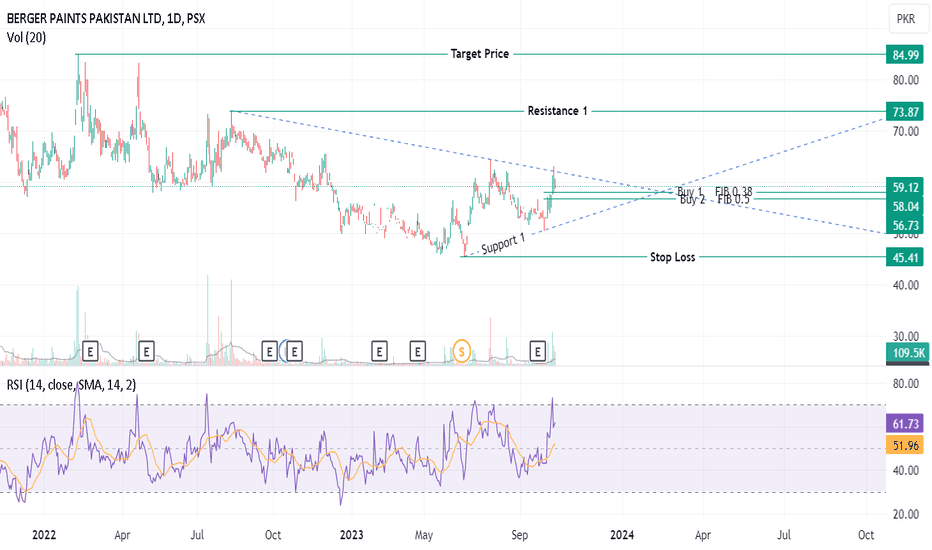This screenshot has height=550, width=932.
Task: Click the 70.00 price axis label
Action: (906, 131)
